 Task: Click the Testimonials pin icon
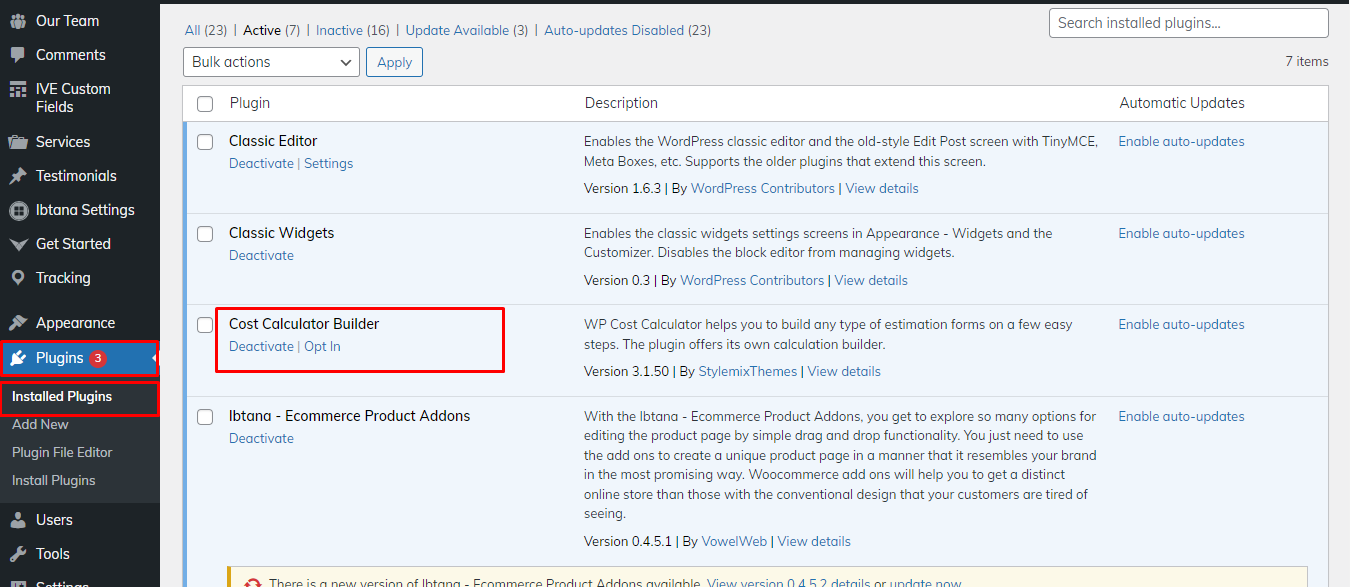pos(18,176)
